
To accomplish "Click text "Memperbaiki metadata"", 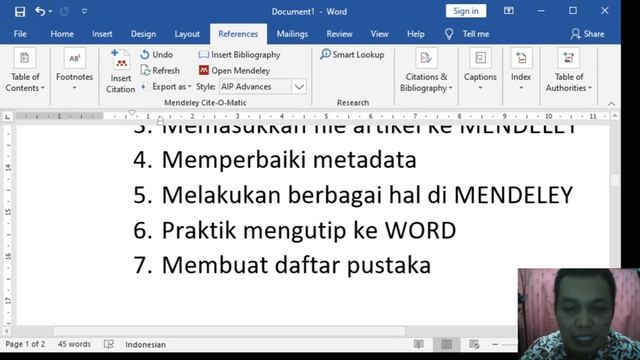I will click(x=289, y=160).
